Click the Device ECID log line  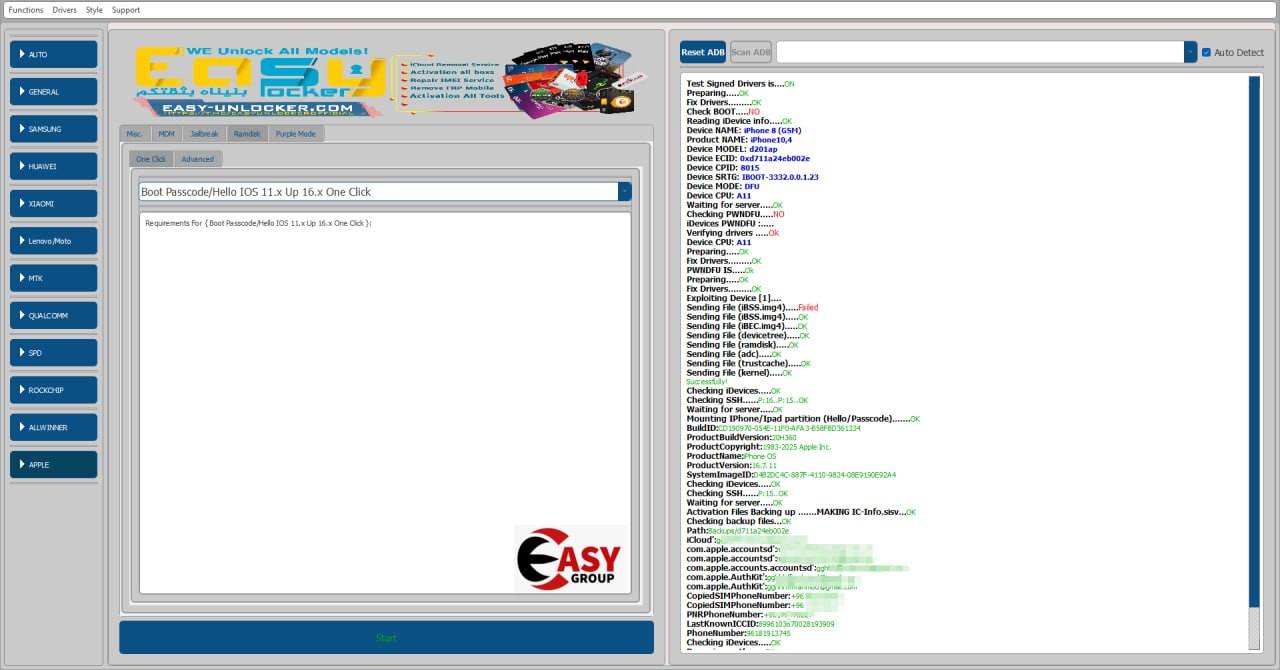click(748, 158)
